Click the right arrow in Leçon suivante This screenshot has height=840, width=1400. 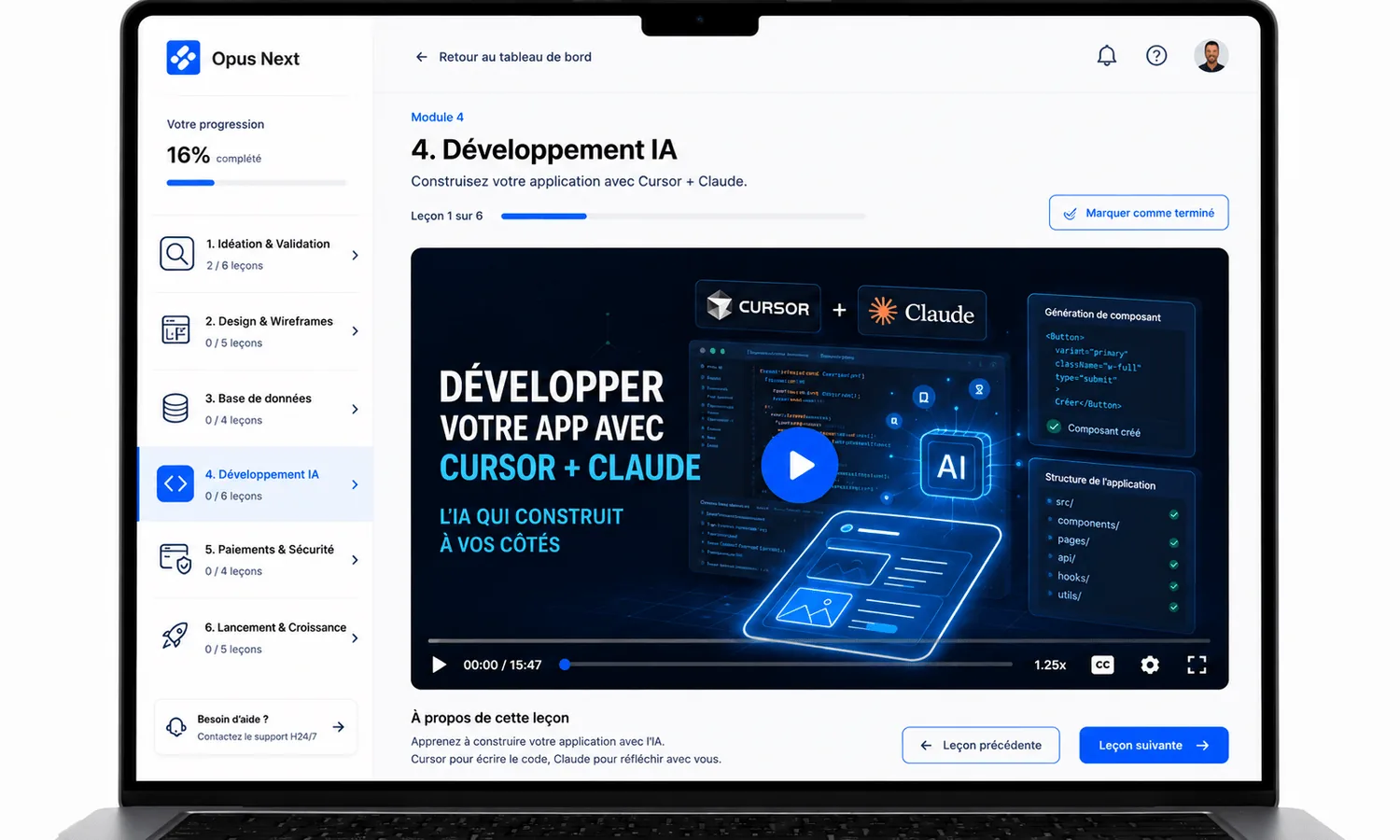coord(1202,746)
